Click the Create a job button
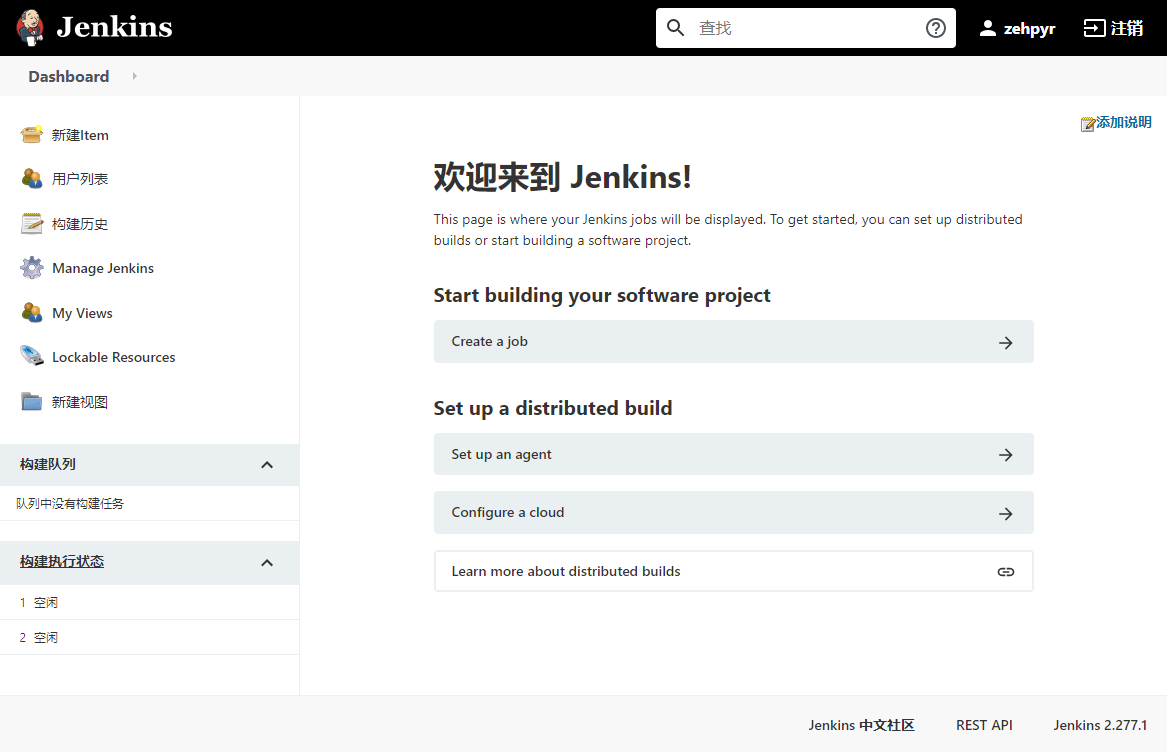 (x=733, y=342)
